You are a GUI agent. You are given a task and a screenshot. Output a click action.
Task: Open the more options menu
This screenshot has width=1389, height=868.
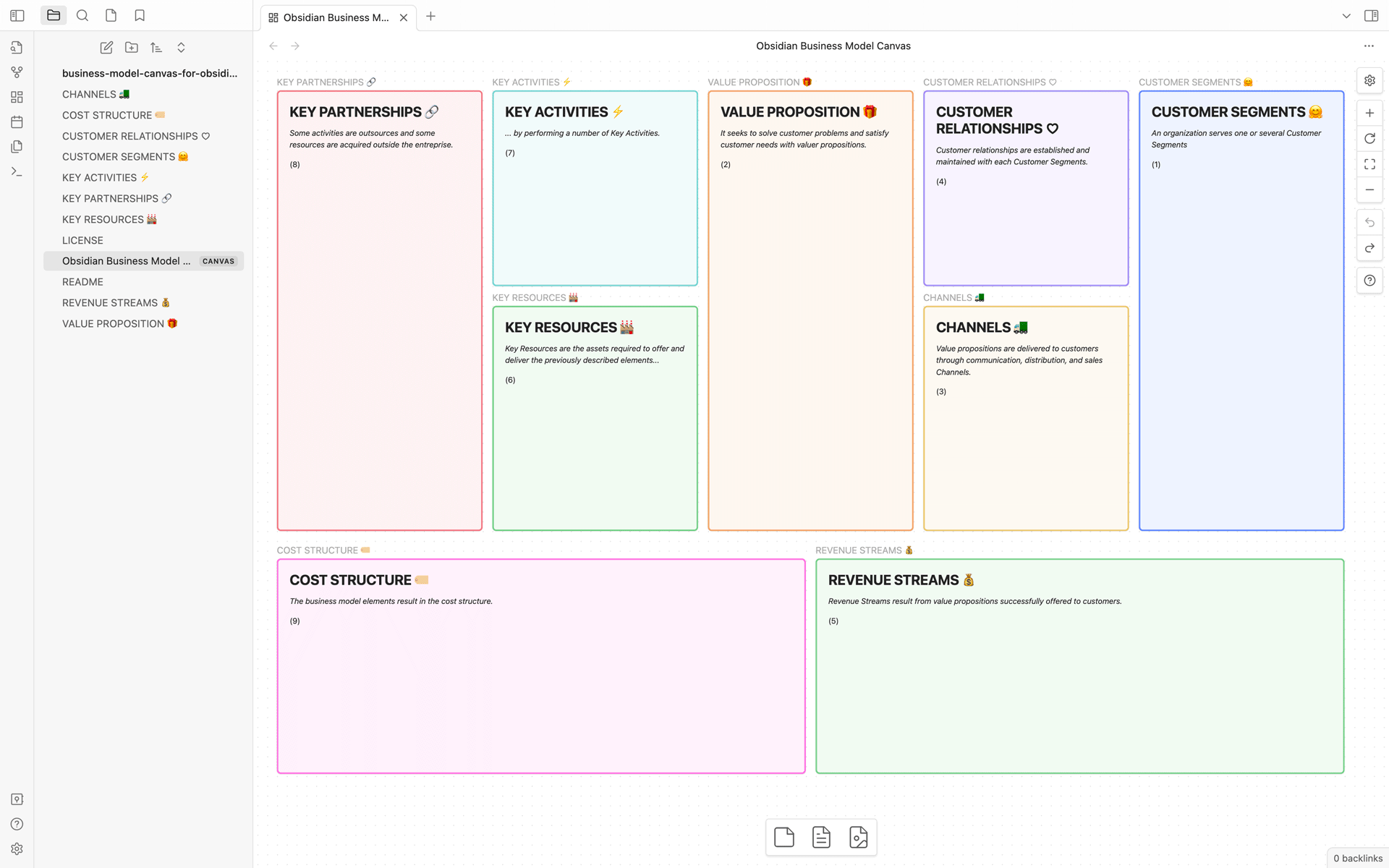click(x=1369, y=46)
